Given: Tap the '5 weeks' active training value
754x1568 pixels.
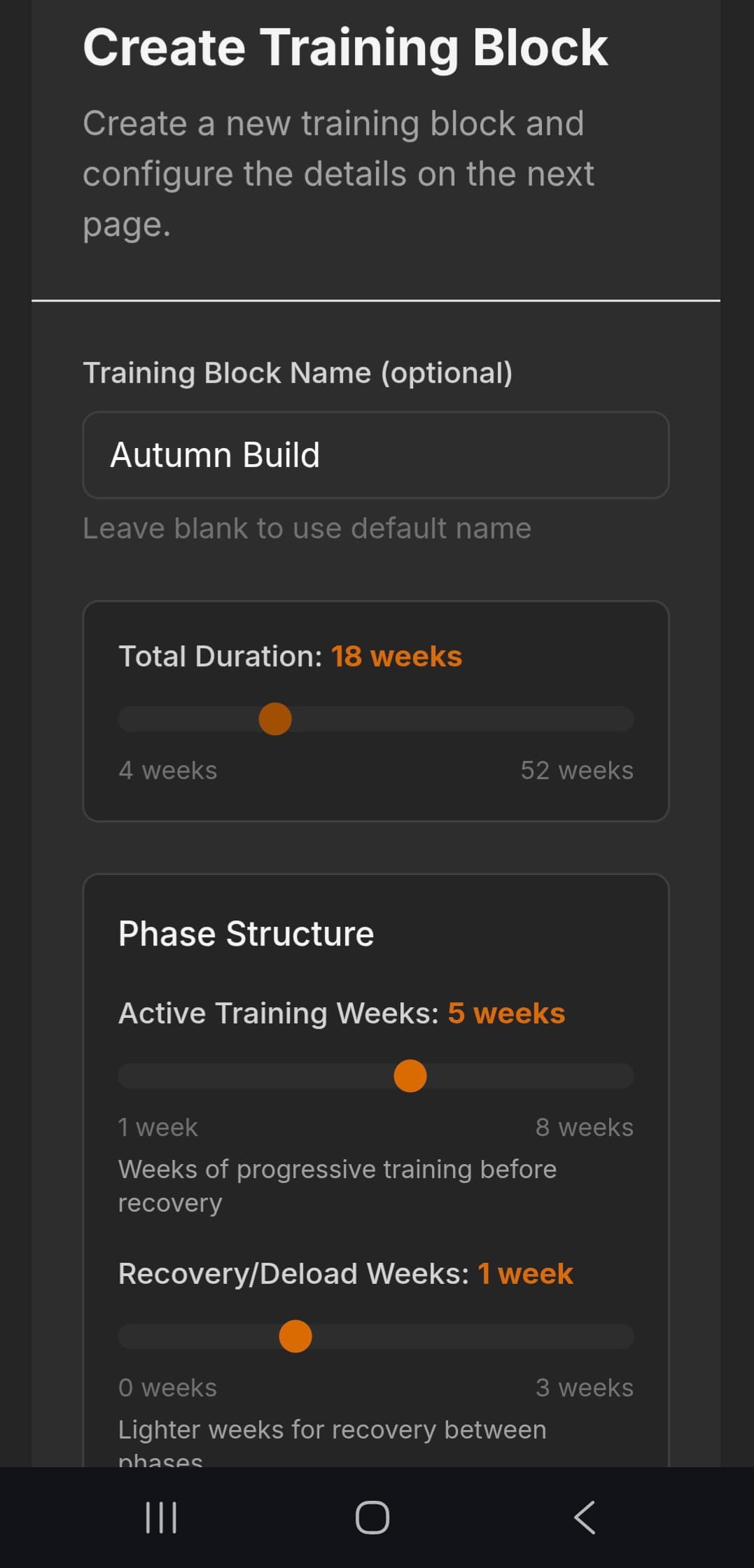Looking at the screenshot, I should [x=505, y=1012].
